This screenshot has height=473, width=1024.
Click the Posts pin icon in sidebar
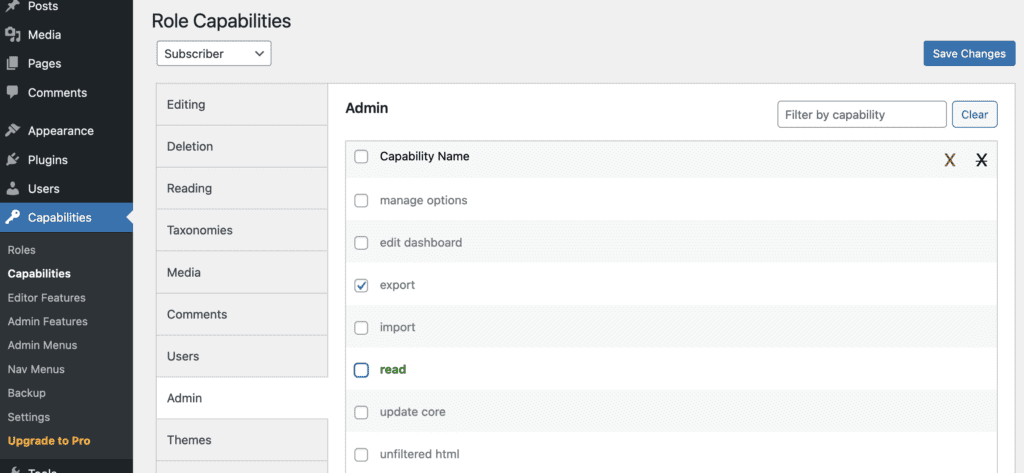point(12,6)
